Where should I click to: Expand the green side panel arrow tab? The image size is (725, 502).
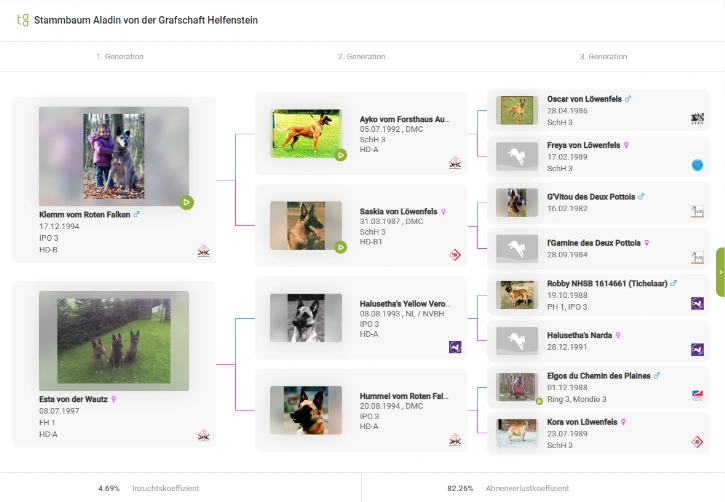[720, 272]
